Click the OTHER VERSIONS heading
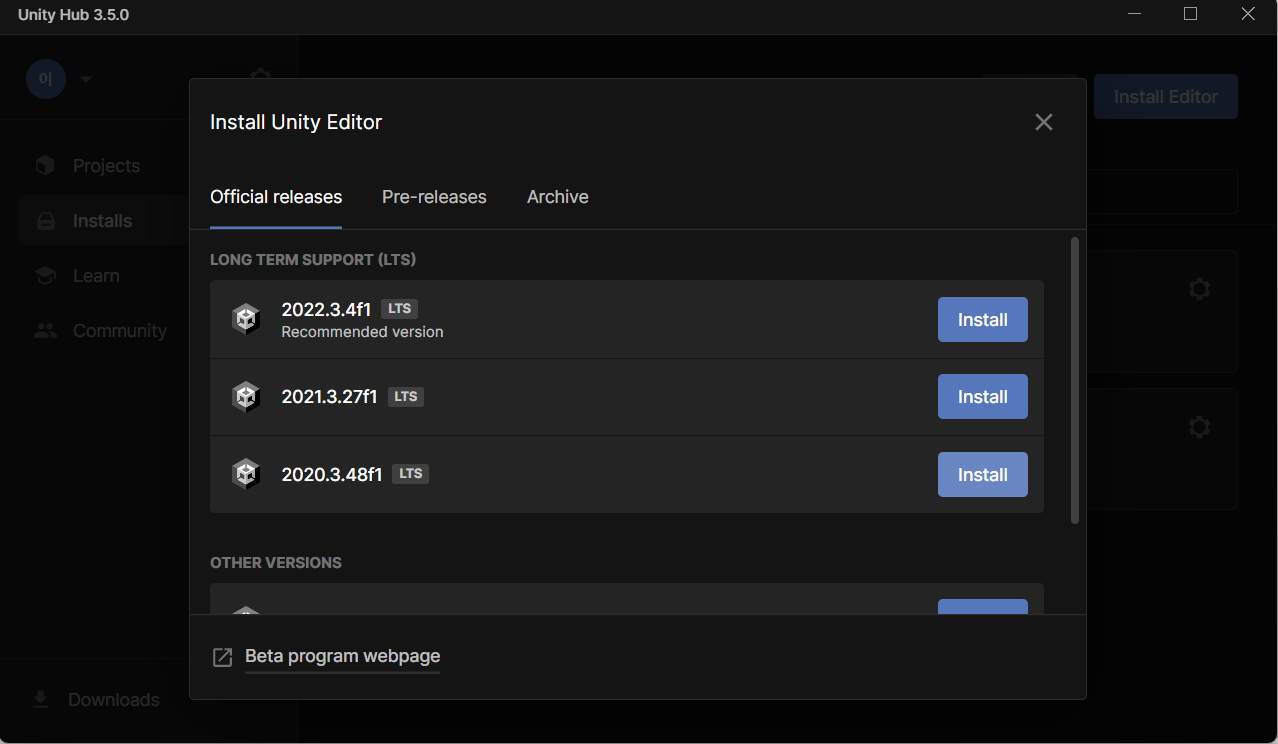 tap(276, 563)
